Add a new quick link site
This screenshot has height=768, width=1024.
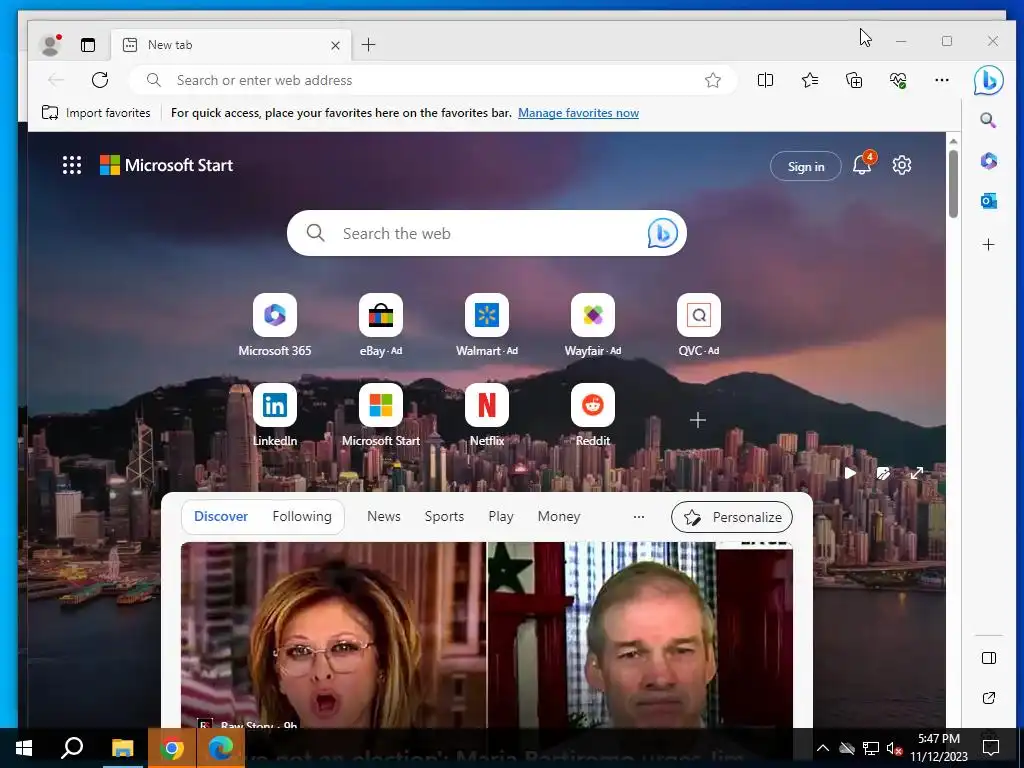pyautogui.click(x=697, y=420)
